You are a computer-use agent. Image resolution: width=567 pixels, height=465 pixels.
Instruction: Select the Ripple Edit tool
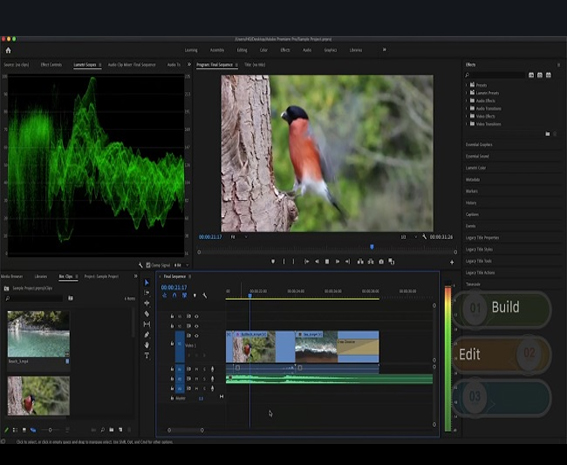coord(147,303)
